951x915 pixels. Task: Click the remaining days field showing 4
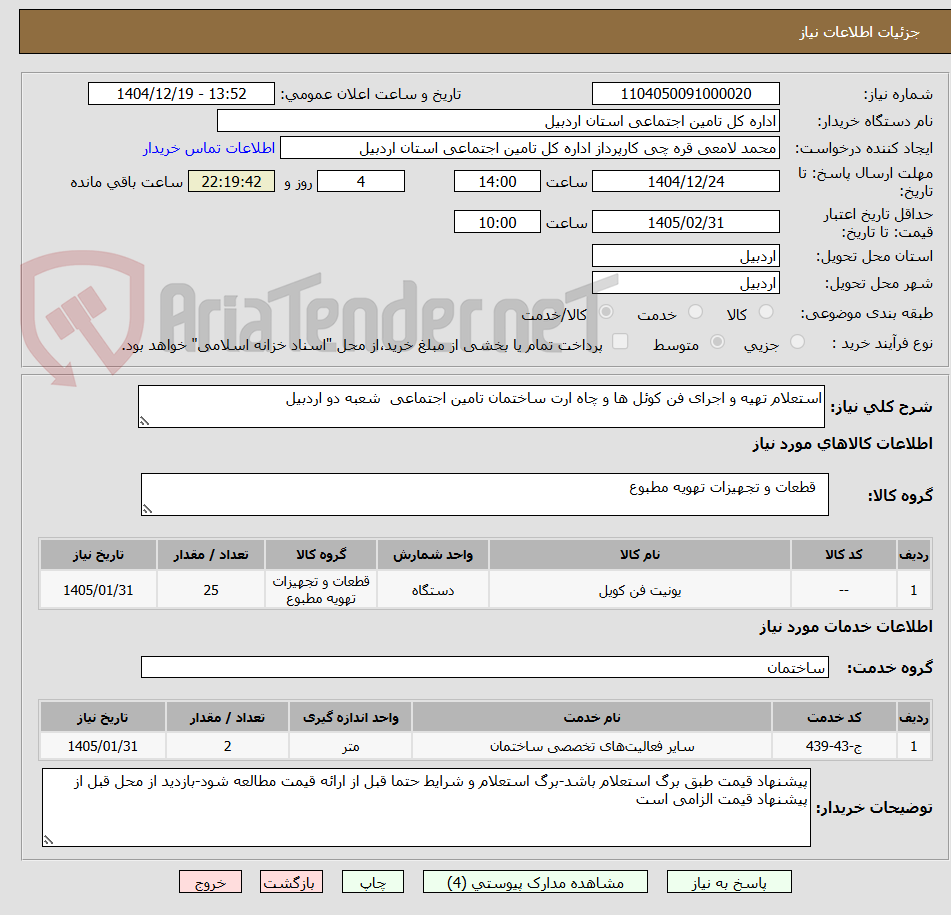point(361,181)
